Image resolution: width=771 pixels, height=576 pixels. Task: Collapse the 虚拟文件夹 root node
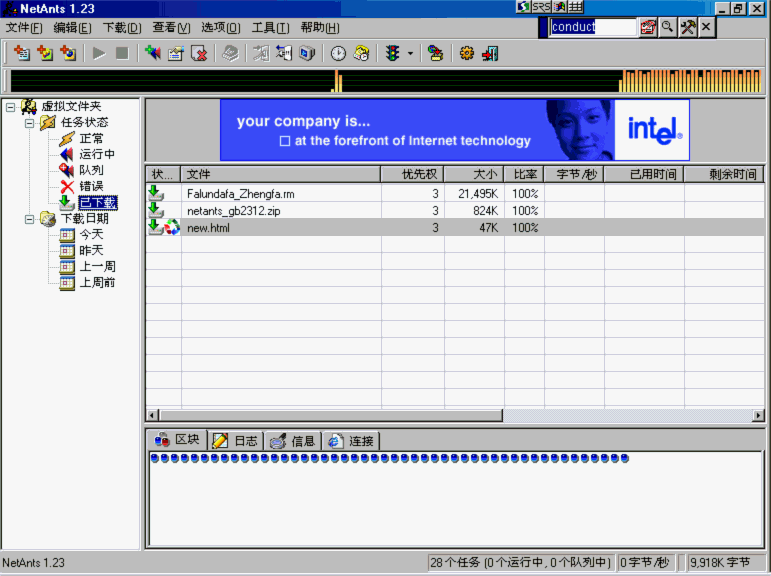10,106
